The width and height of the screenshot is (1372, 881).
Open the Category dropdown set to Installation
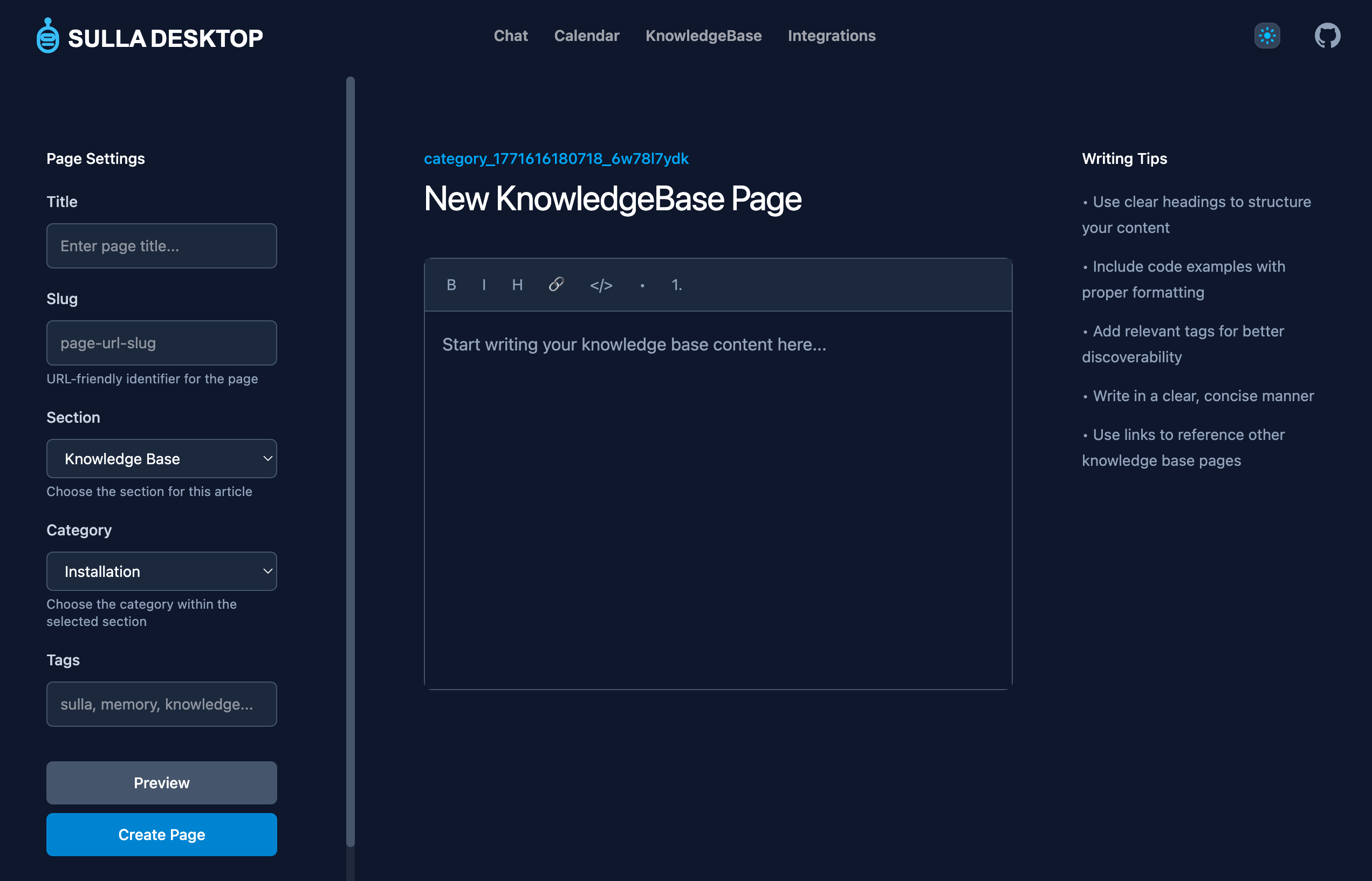point(161,571)
